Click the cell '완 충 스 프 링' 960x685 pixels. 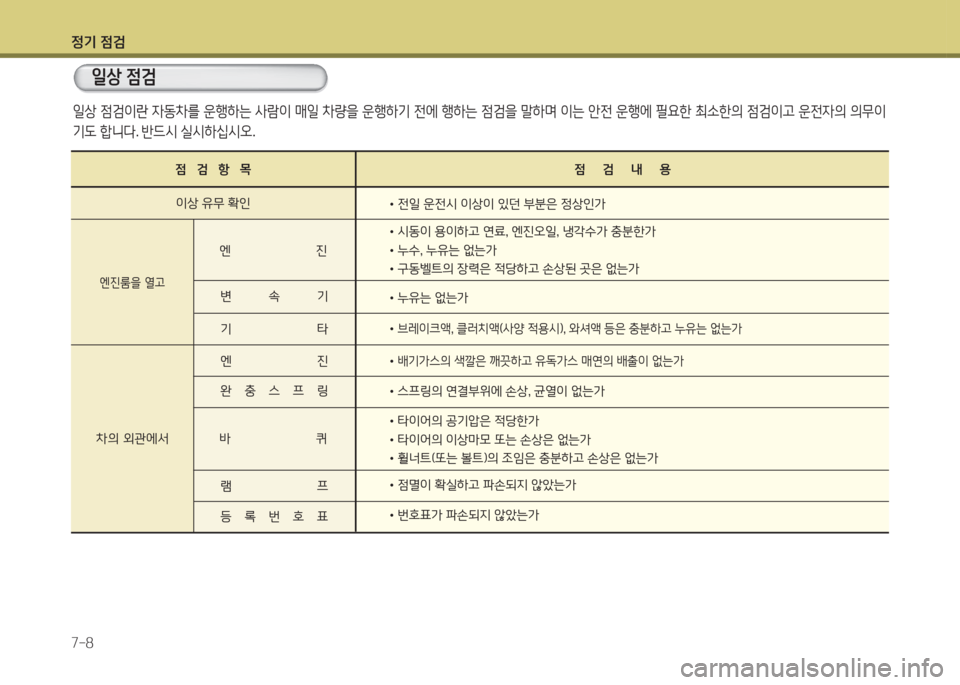tap(274, 391)
